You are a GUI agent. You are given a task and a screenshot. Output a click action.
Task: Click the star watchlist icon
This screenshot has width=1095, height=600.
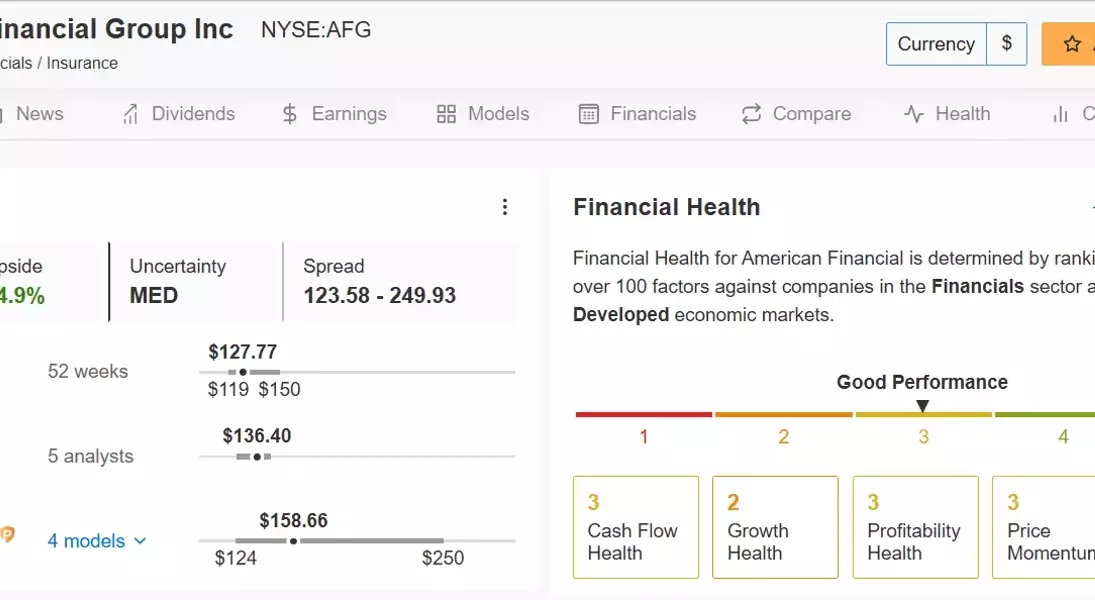pyautogui.click(x=1072, y=44)
